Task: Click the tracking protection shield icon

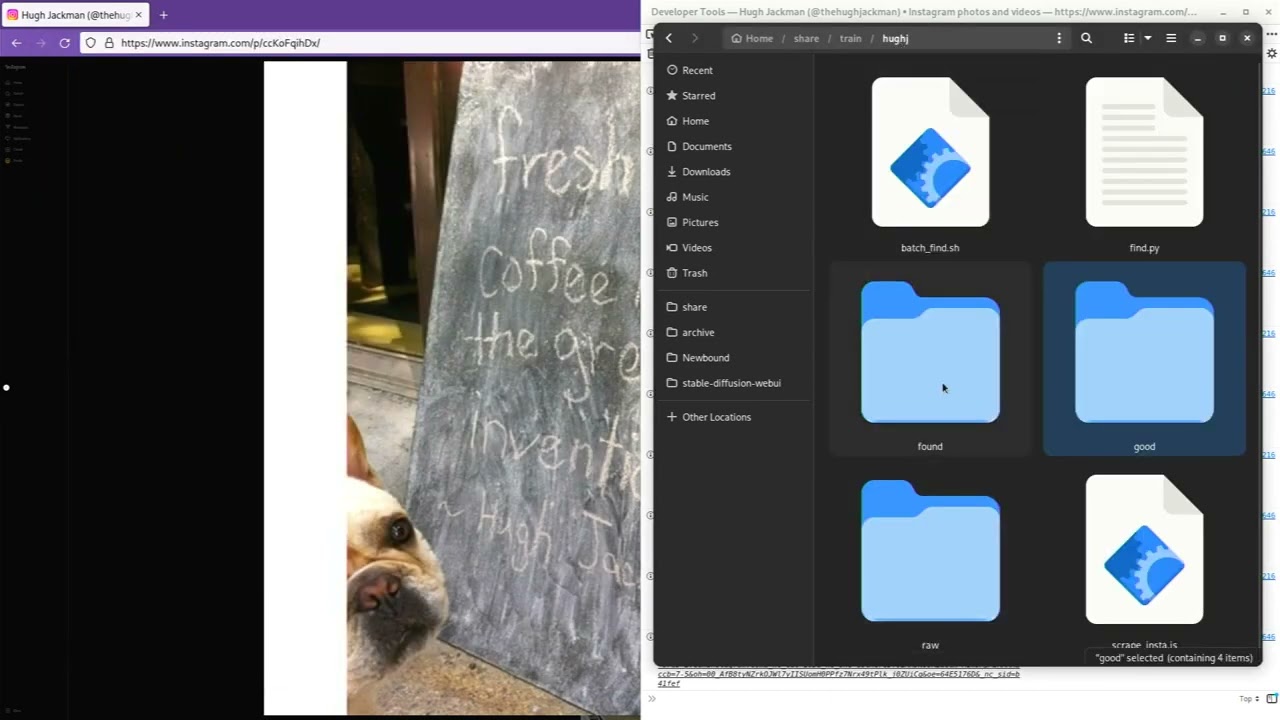Action: tap(90, 43)
